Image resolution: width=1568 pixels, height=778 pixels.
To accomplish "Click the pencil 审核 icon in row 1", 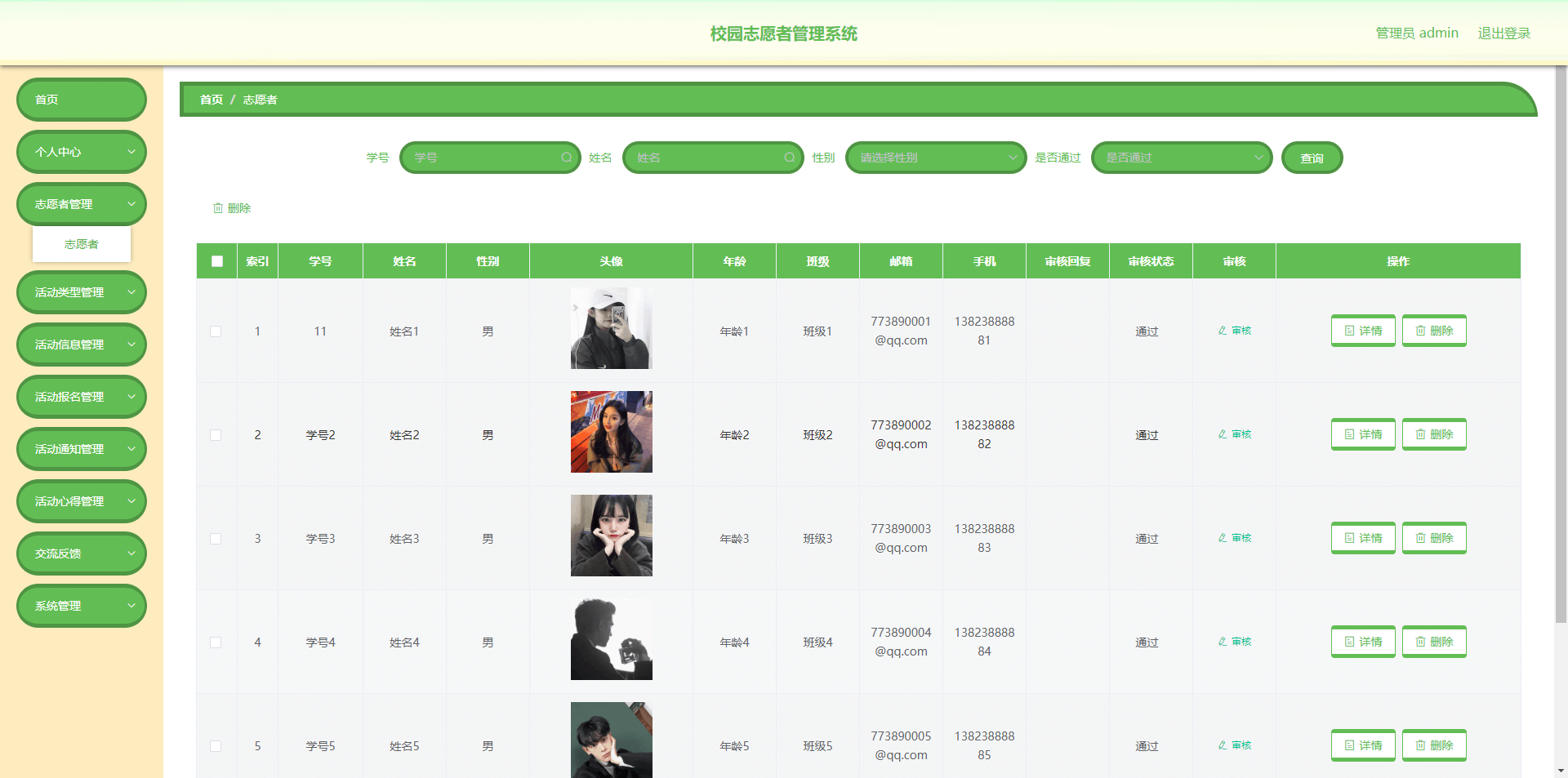I will pyautogui.click(x=1223, y=331).
